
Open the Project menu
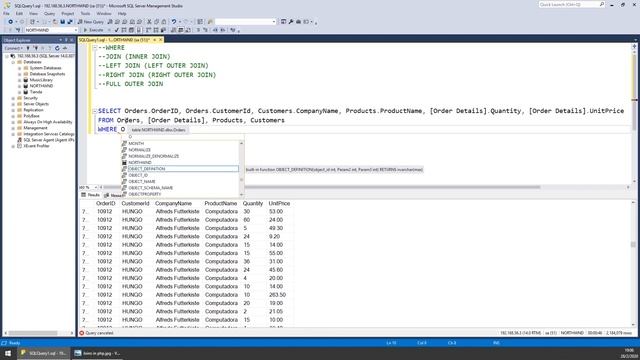coord(67,13)
